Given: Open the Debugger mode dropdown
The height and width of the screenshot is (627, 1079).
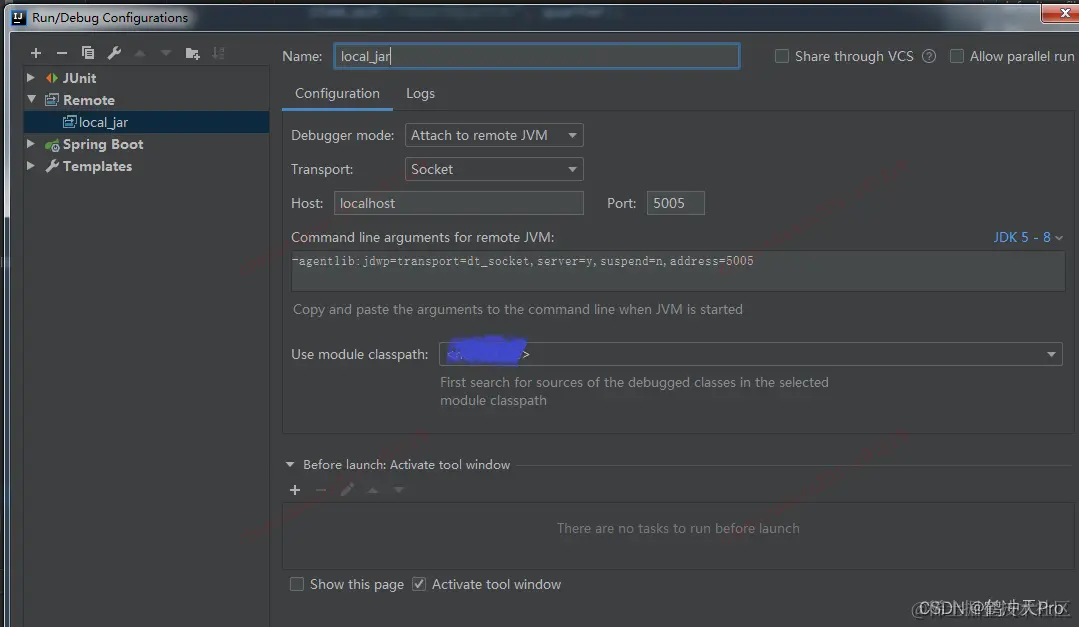Looking at the screenshot, I should [494, 135].
